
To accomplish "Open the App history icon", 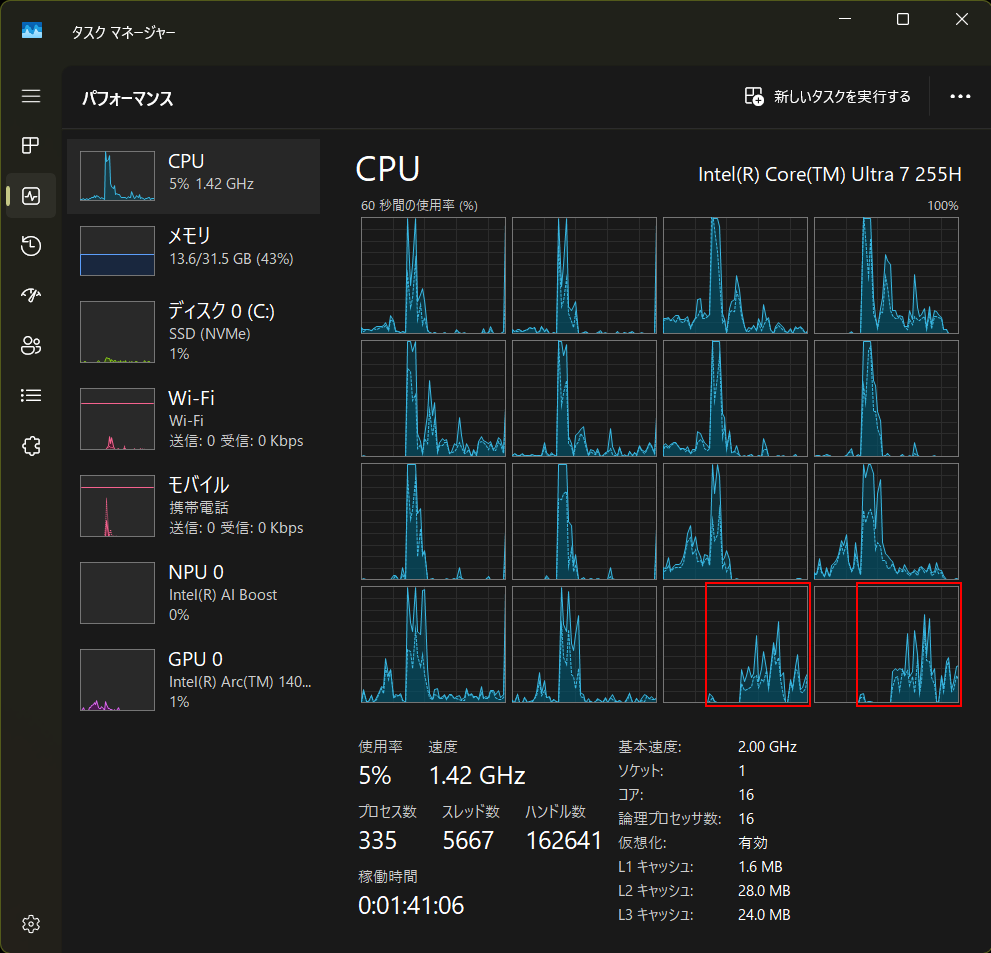I will point(31,246).
